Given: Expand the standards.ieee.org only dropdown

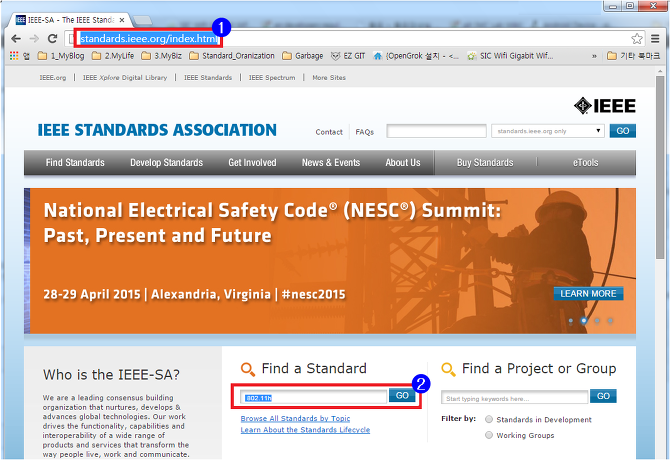Looking at the screenshot, I should click(548, 131).
